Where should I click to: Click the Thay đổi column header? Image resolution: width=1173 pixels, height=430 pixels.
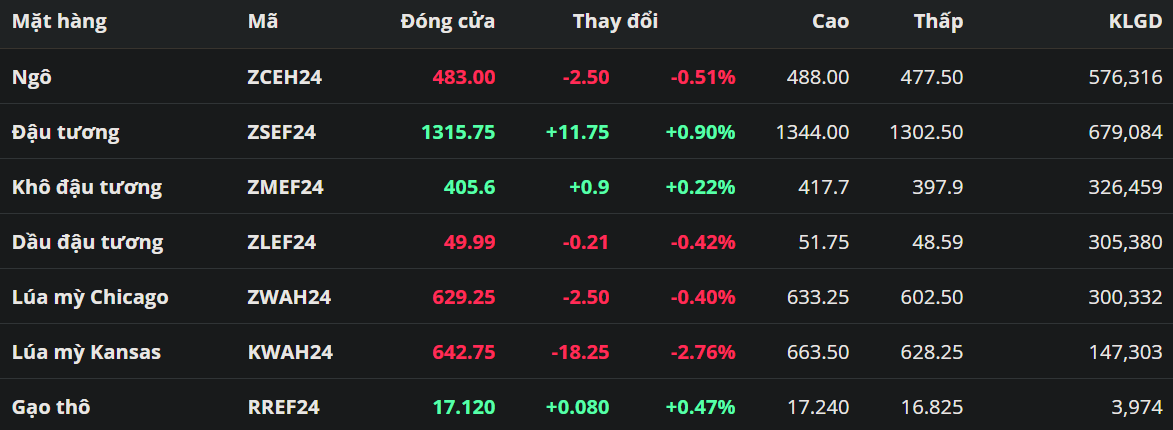click(615, 21)
